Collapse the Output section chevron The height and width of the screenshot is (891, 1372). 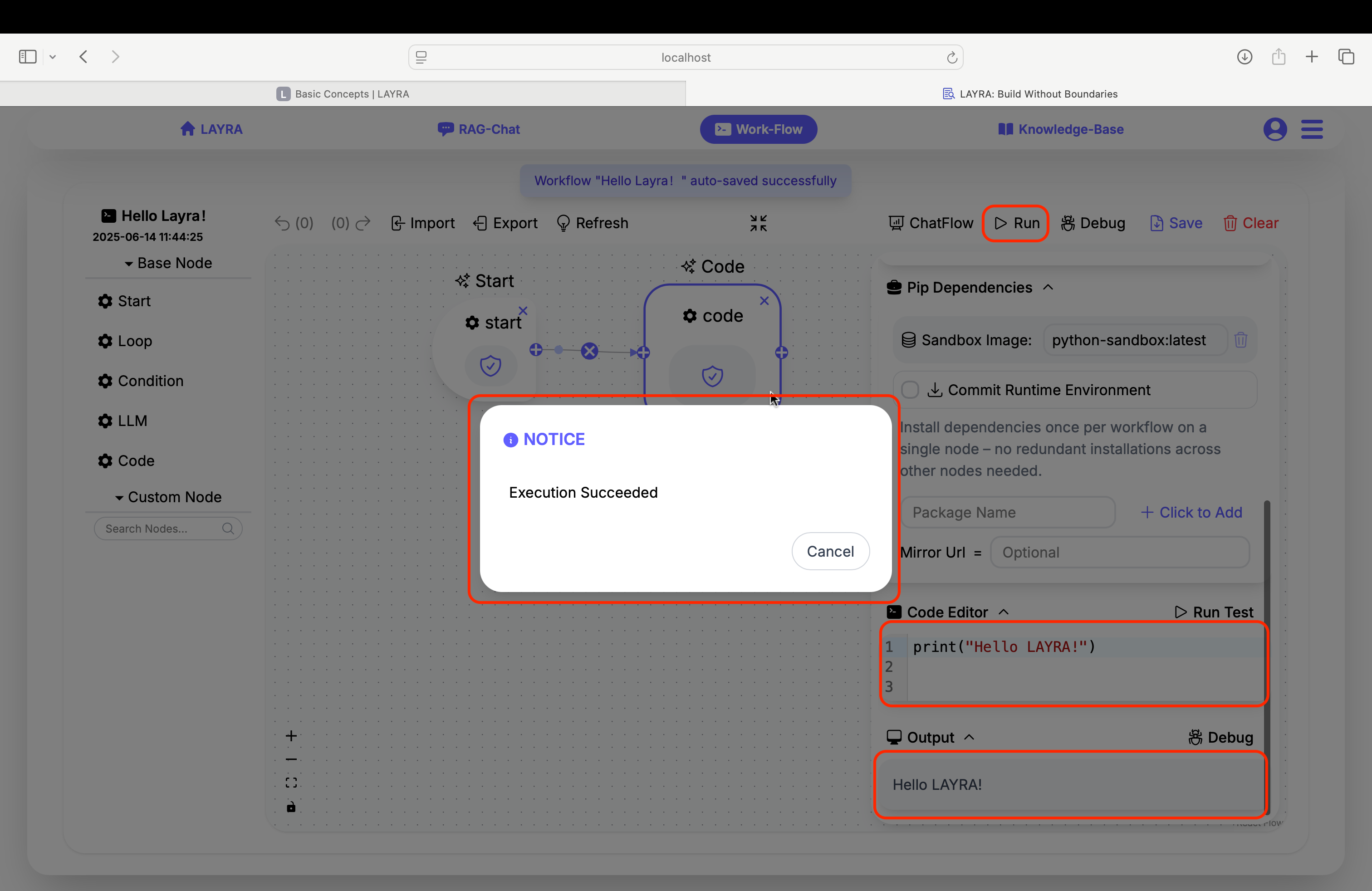point(969,737)
